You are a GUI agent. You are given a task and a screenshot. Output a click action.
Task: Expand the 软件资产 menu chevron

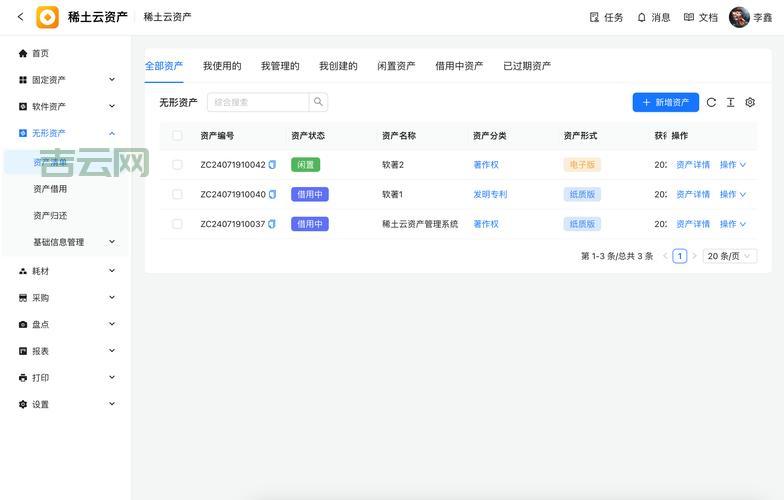coord(112,106)
